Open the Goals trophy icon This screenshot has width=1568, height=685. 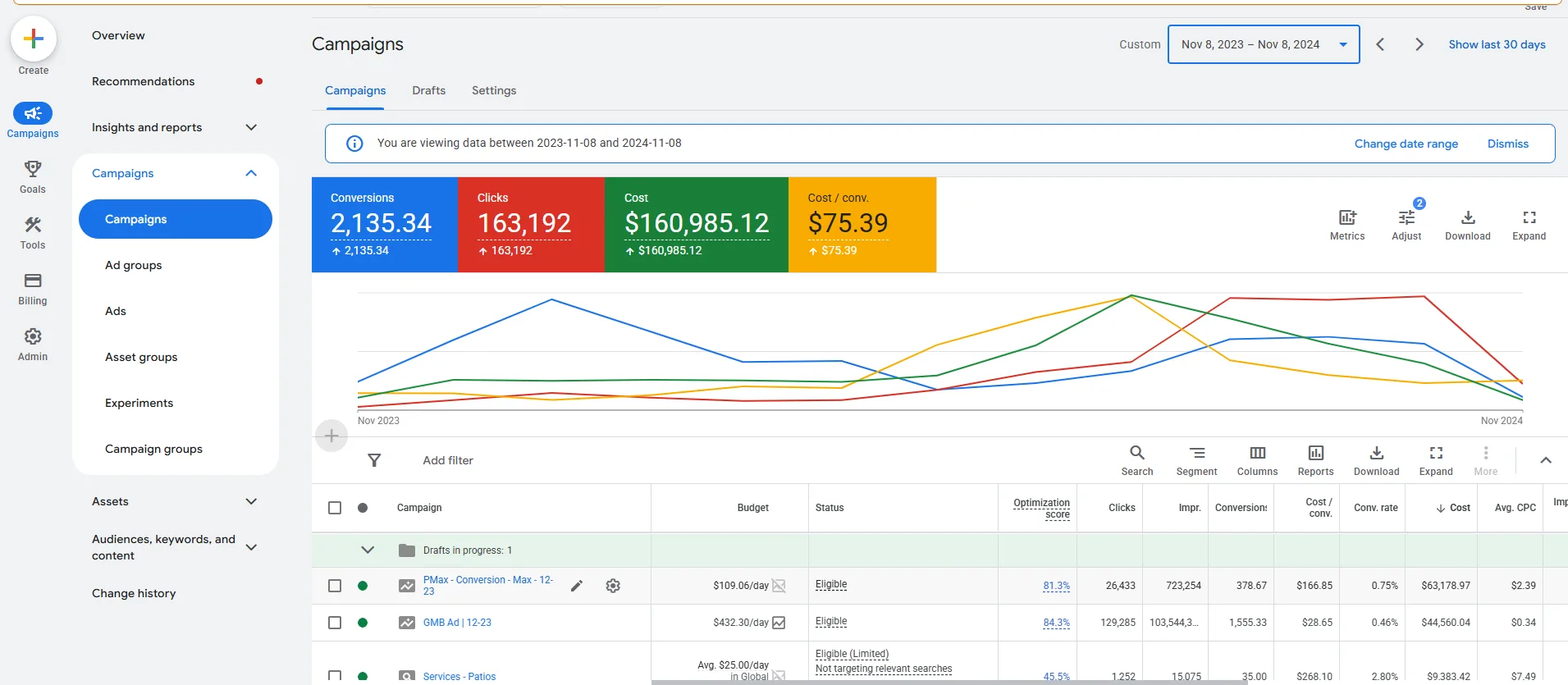pos(33,169)
